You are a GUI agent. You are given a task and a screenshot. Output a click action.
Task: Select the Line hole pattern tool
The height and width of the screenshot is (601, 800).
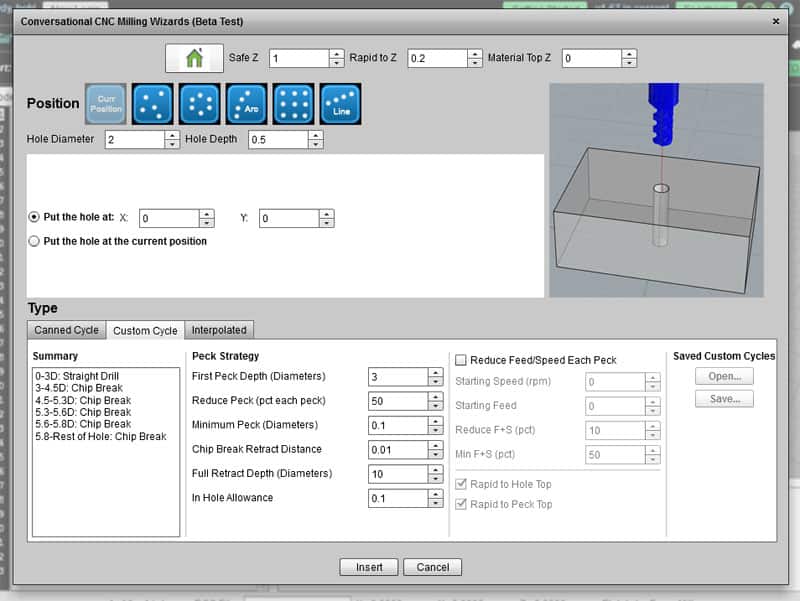(x=341, y=103)
